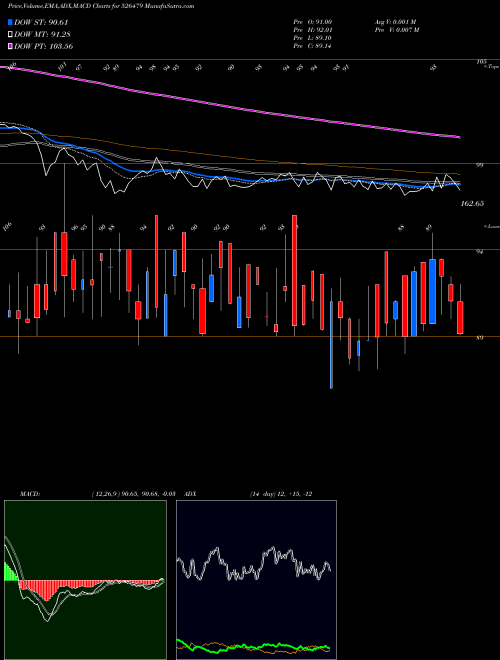The image size is (500, 660).
Task: Click the 105 price axis label
Action: point(481,61)
